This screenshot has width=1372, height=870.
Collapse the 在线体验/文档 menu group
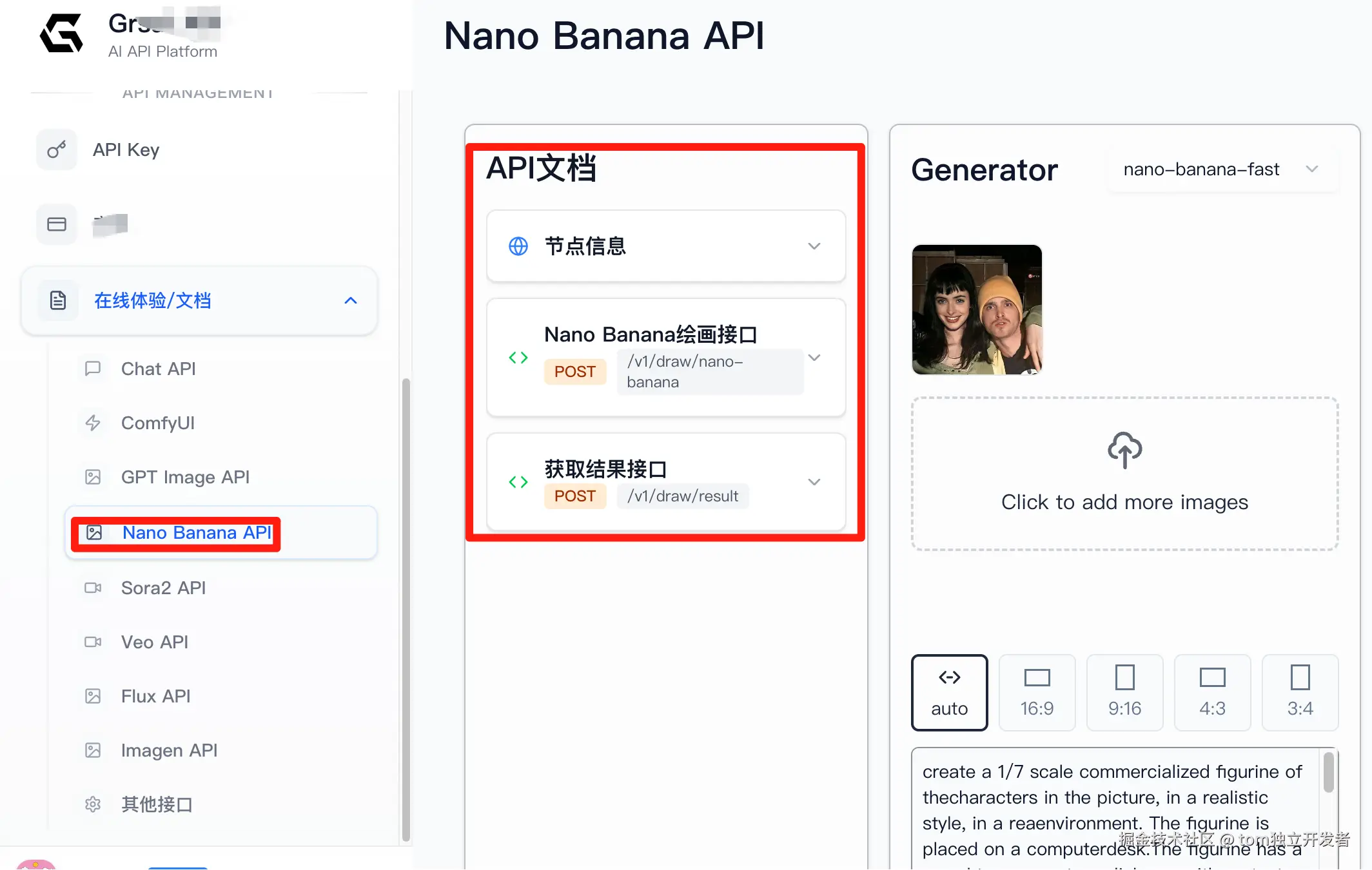[351, 300]
